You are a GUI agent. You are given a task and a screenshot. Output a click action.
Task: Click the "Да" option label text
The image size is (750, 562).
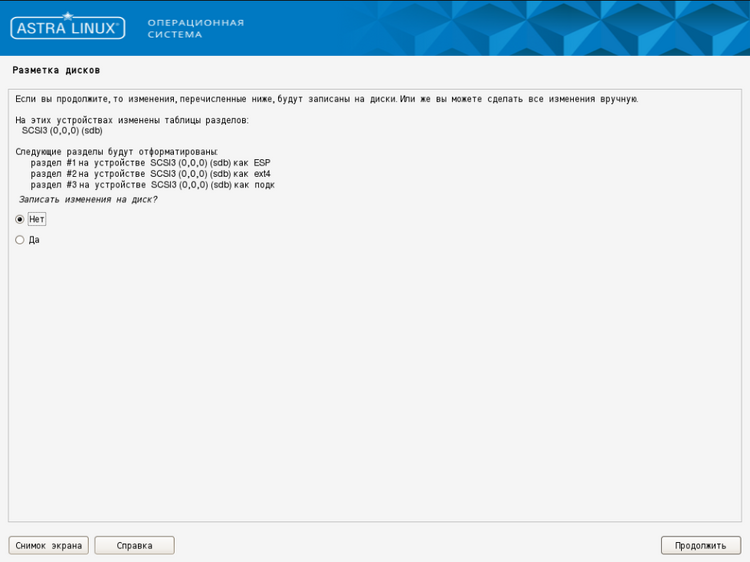pos(34,240)
